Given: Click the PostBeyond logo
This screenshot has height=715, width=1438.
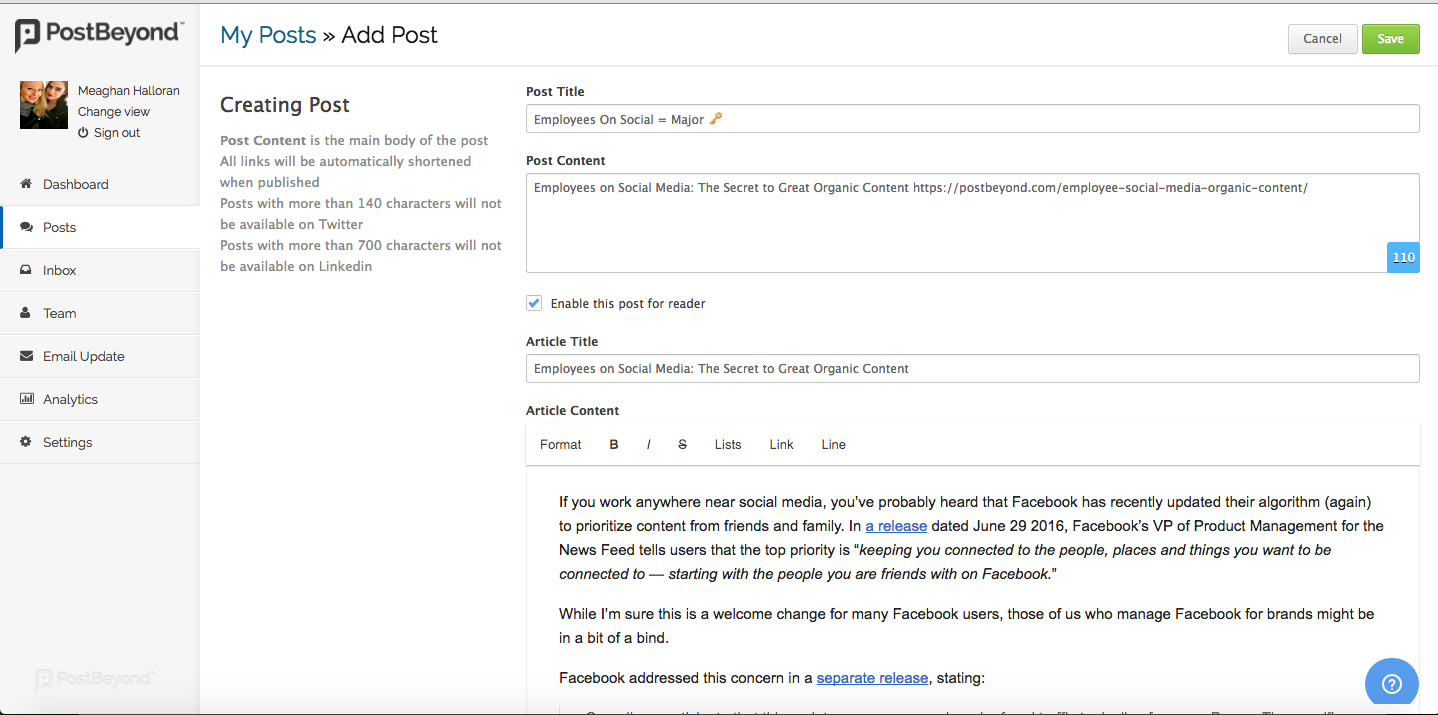Looking at the screenshot, I should (99, 35).
